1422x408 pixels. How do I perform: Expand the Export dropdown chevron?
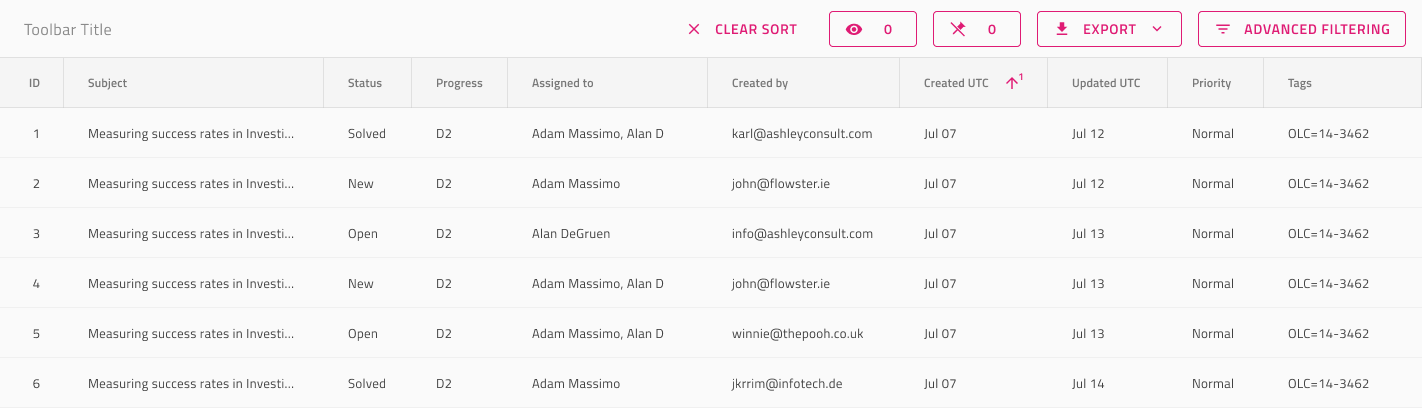(x=1157, y=29)
